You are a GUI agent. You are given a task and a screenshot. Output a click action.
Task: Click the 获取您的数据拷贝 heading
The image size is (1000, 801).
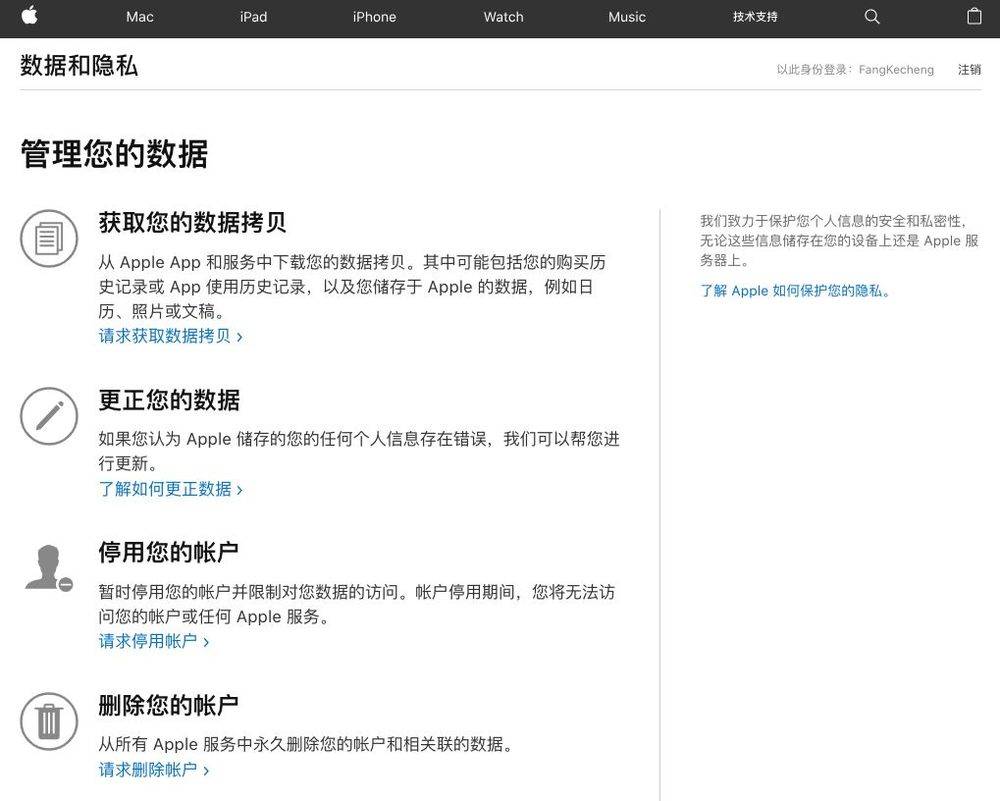click(192, 223)
